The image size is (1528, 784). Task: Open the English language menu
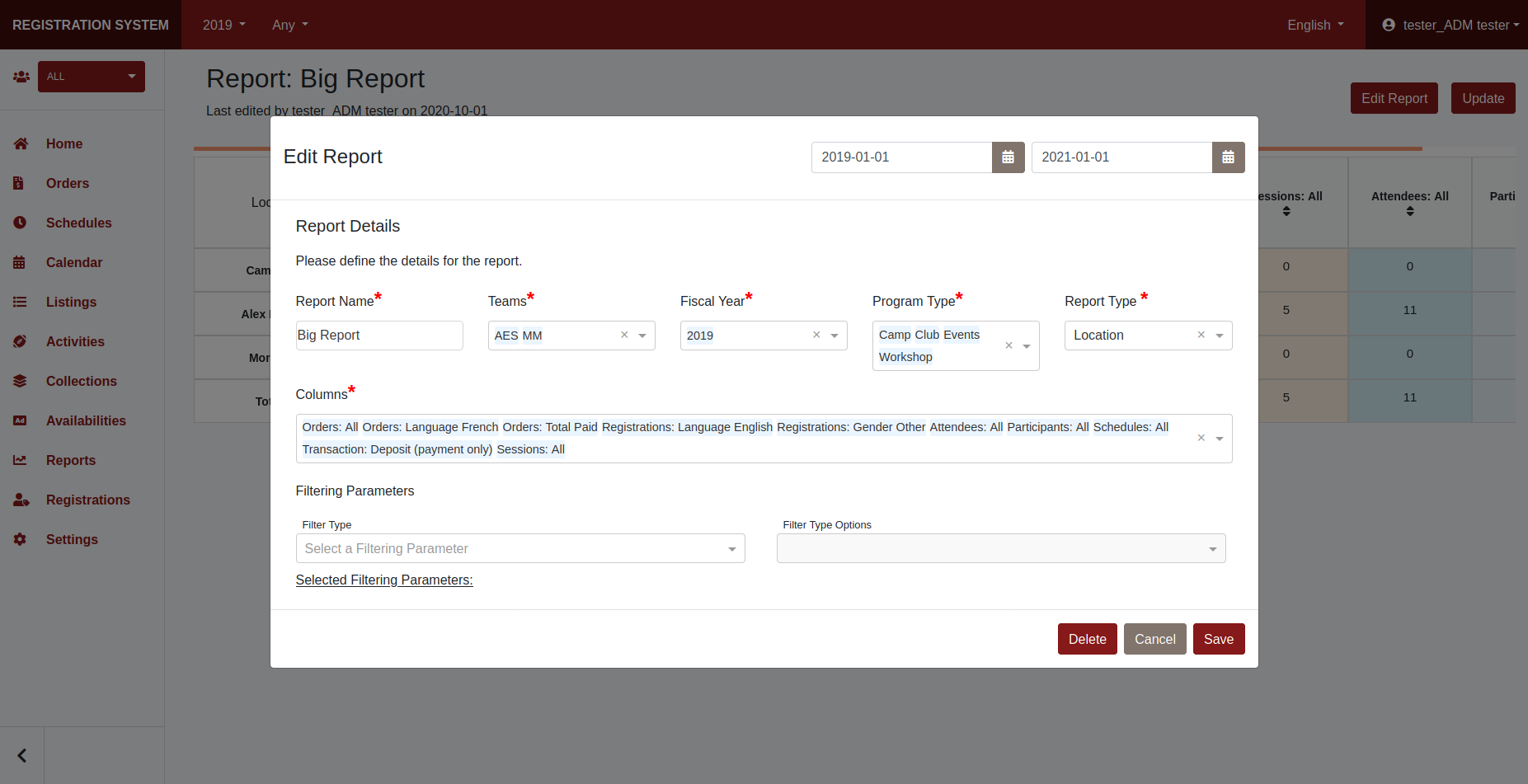coord(1314,25)
